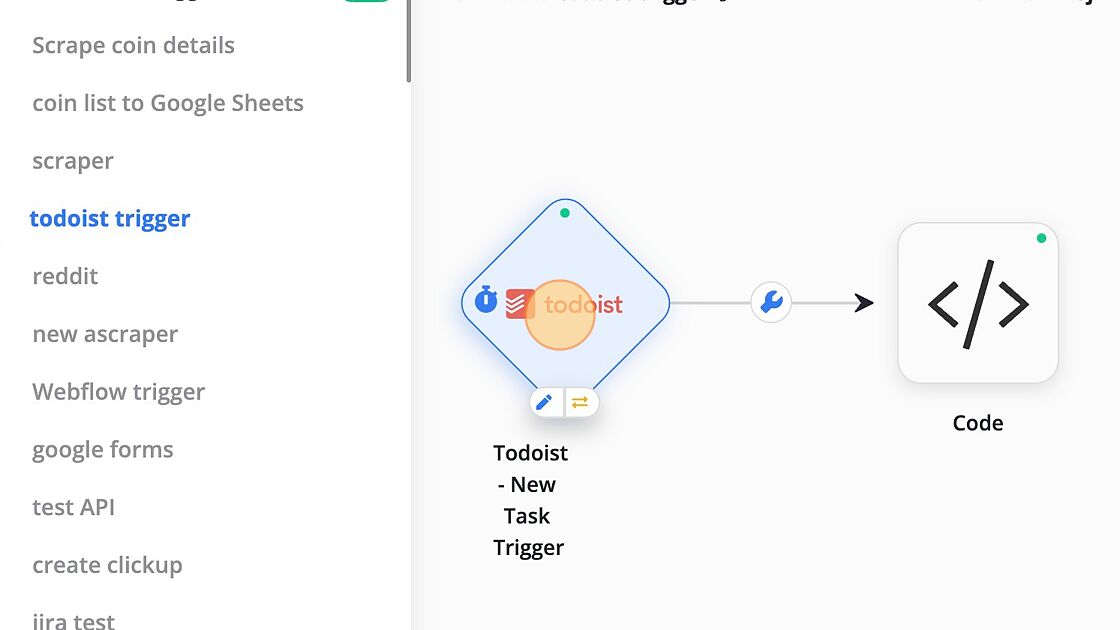
Task: Select the active todoist trigger workflow
Action: pyautogui.click(x=110, y=219)
